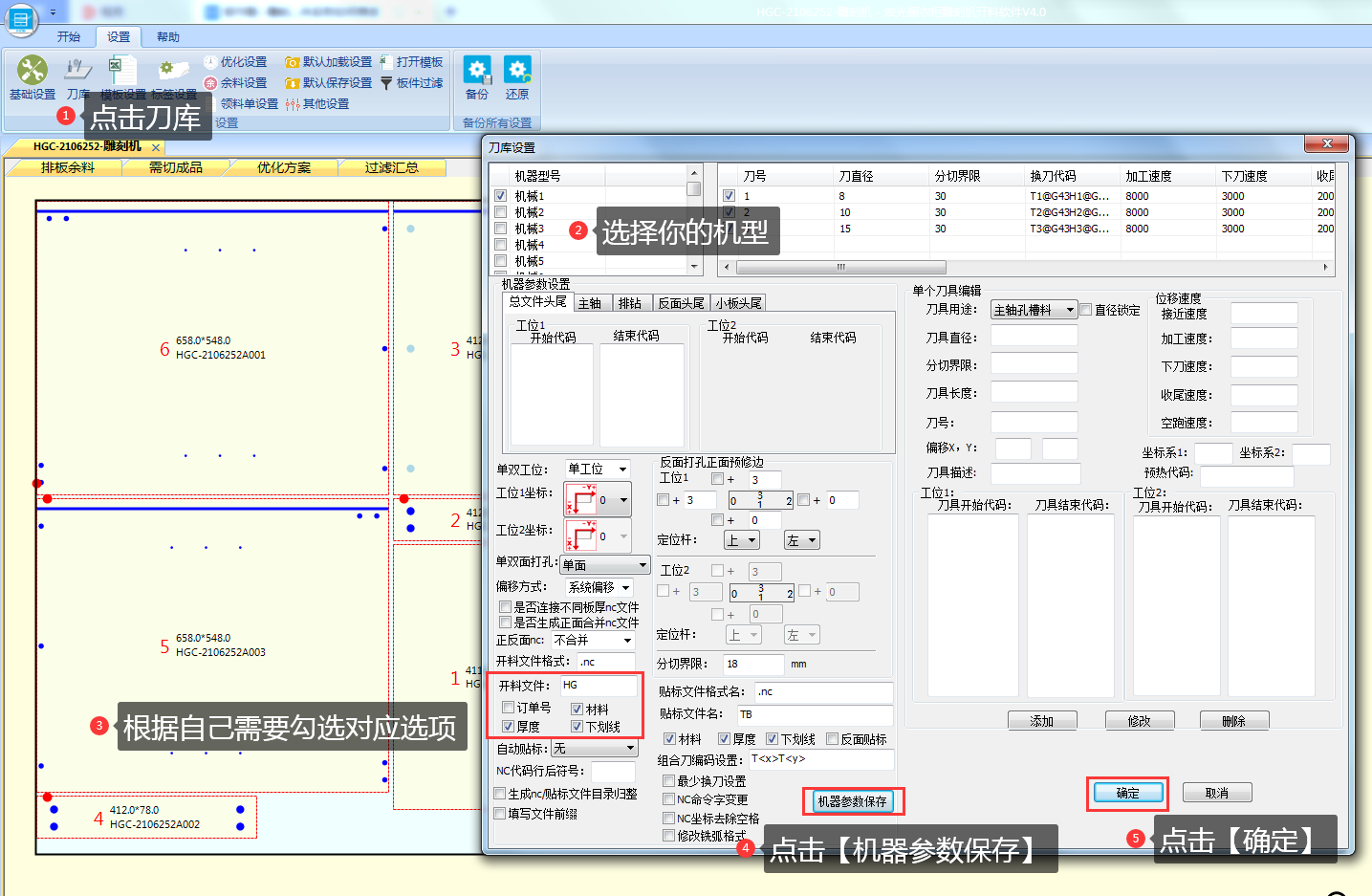Uncheck tool number 1 checkbox
Image resolution: width=1372 pixels, height=896 pixels.
point(730,196)
